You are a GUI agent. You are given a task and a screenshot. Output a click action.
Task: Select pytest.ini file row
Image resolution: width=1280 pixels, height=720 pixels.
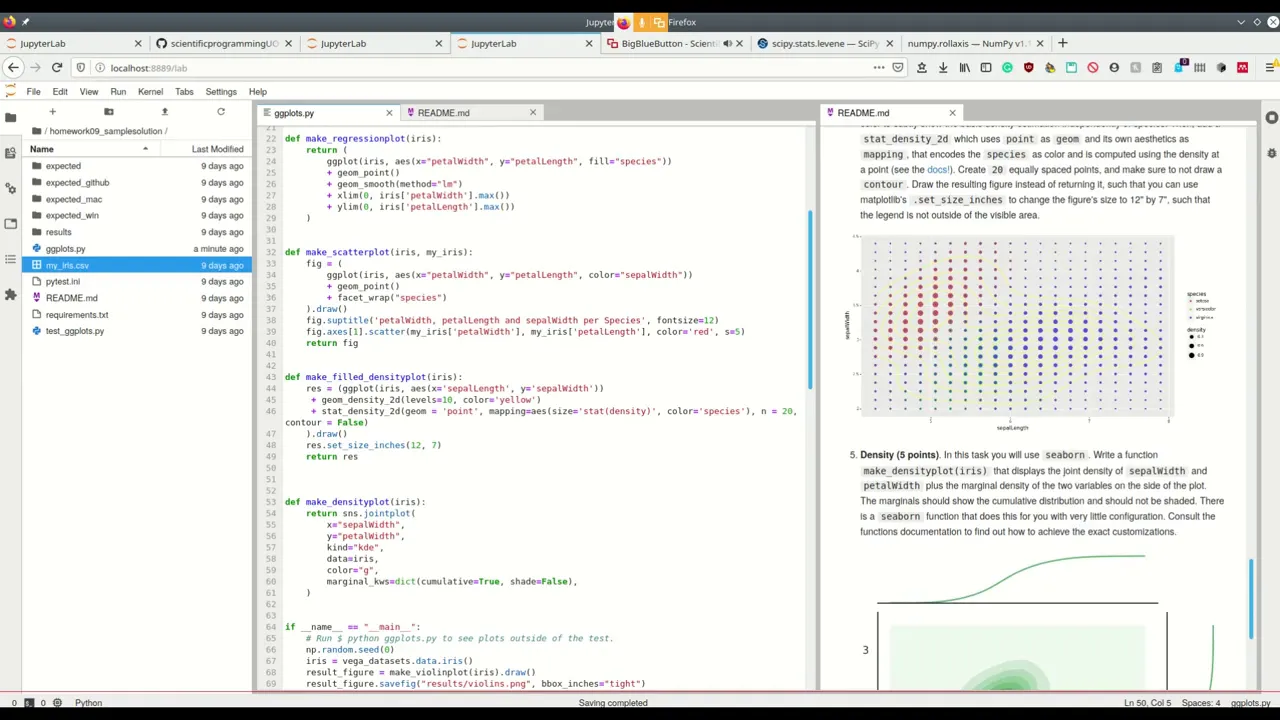(137, 282)
